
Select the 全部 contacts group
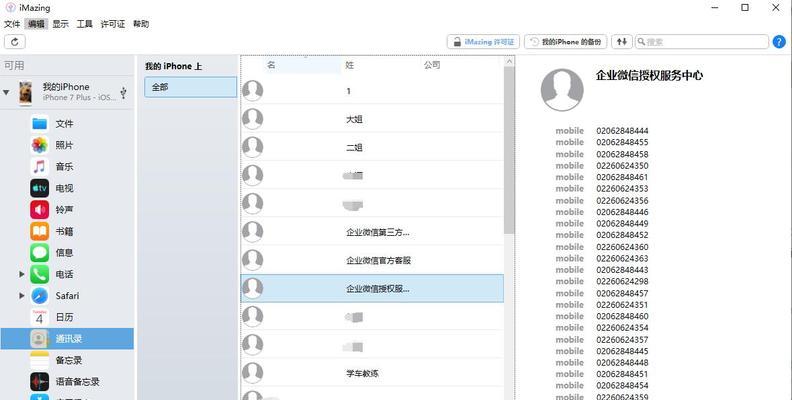(190, 87)
